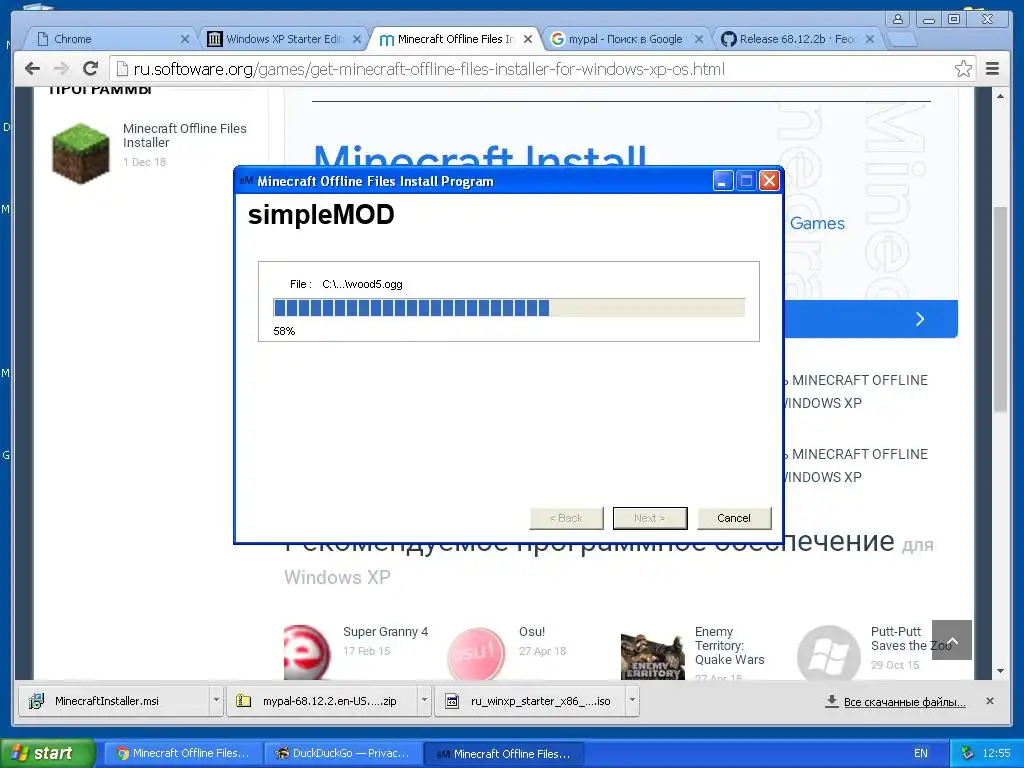Close the Release 68.12.2b tab
Viewport: 1024px width, 768px height.
point(870,39)
